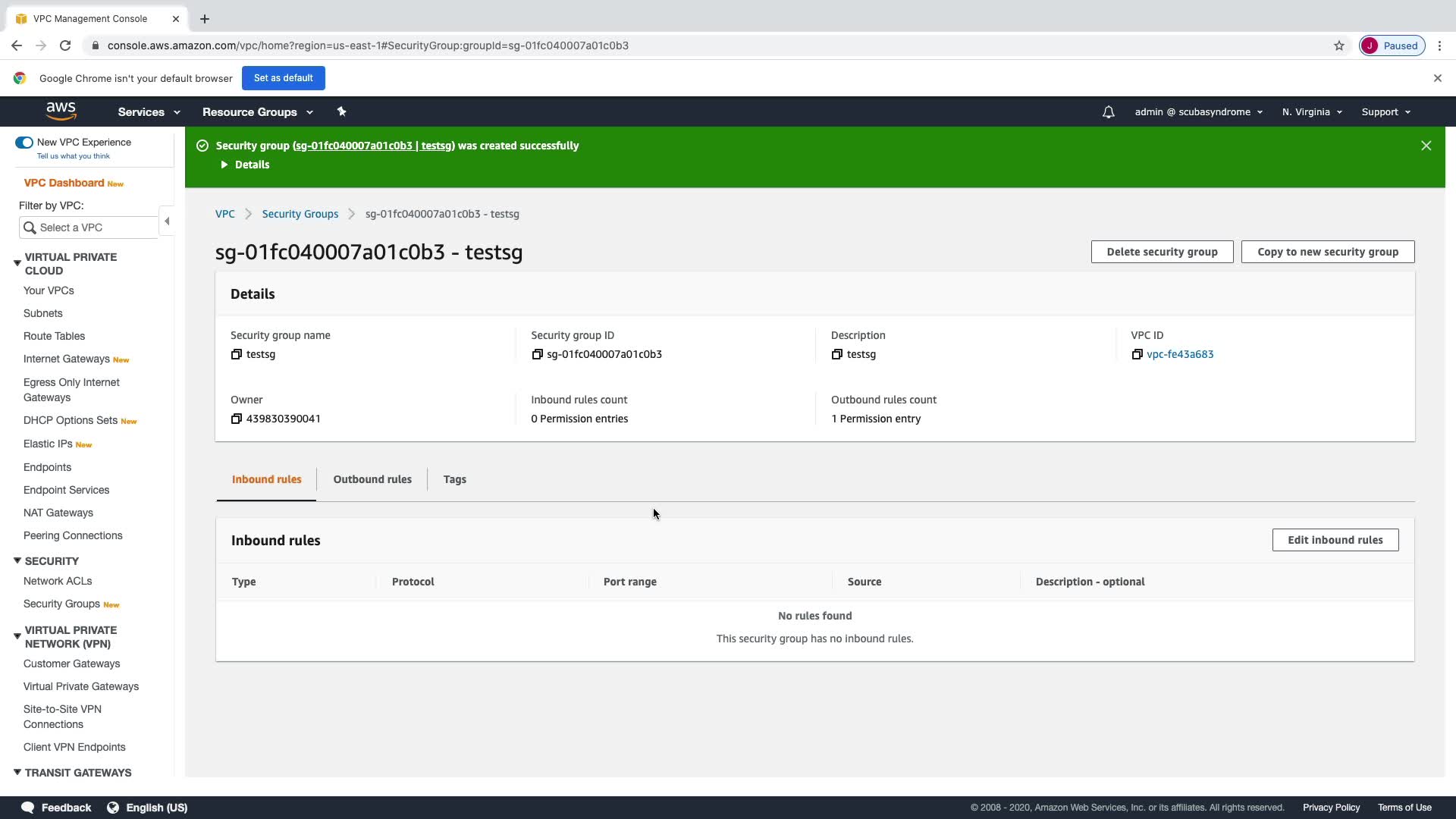Screen dimensions: 1456x819
Task: Copy the security group name testsg
Action: (x=236, y=354)
